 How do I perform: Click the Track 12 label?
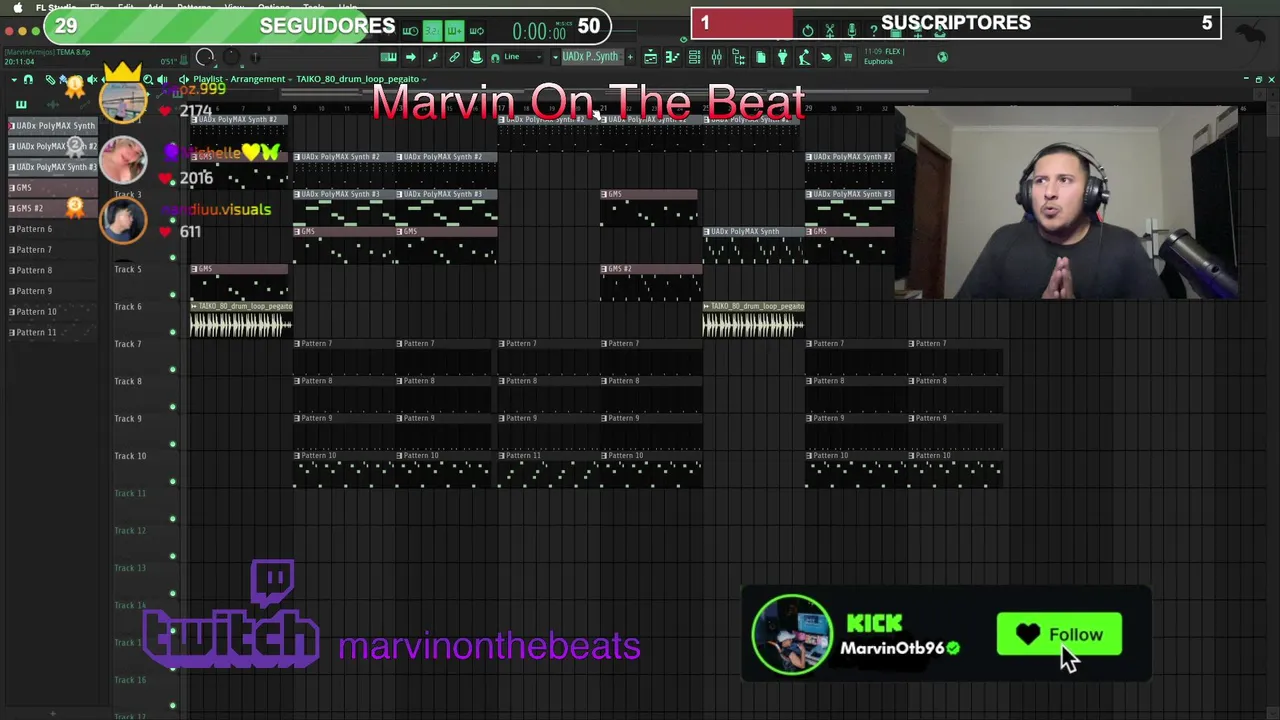[x=130, y=530]
